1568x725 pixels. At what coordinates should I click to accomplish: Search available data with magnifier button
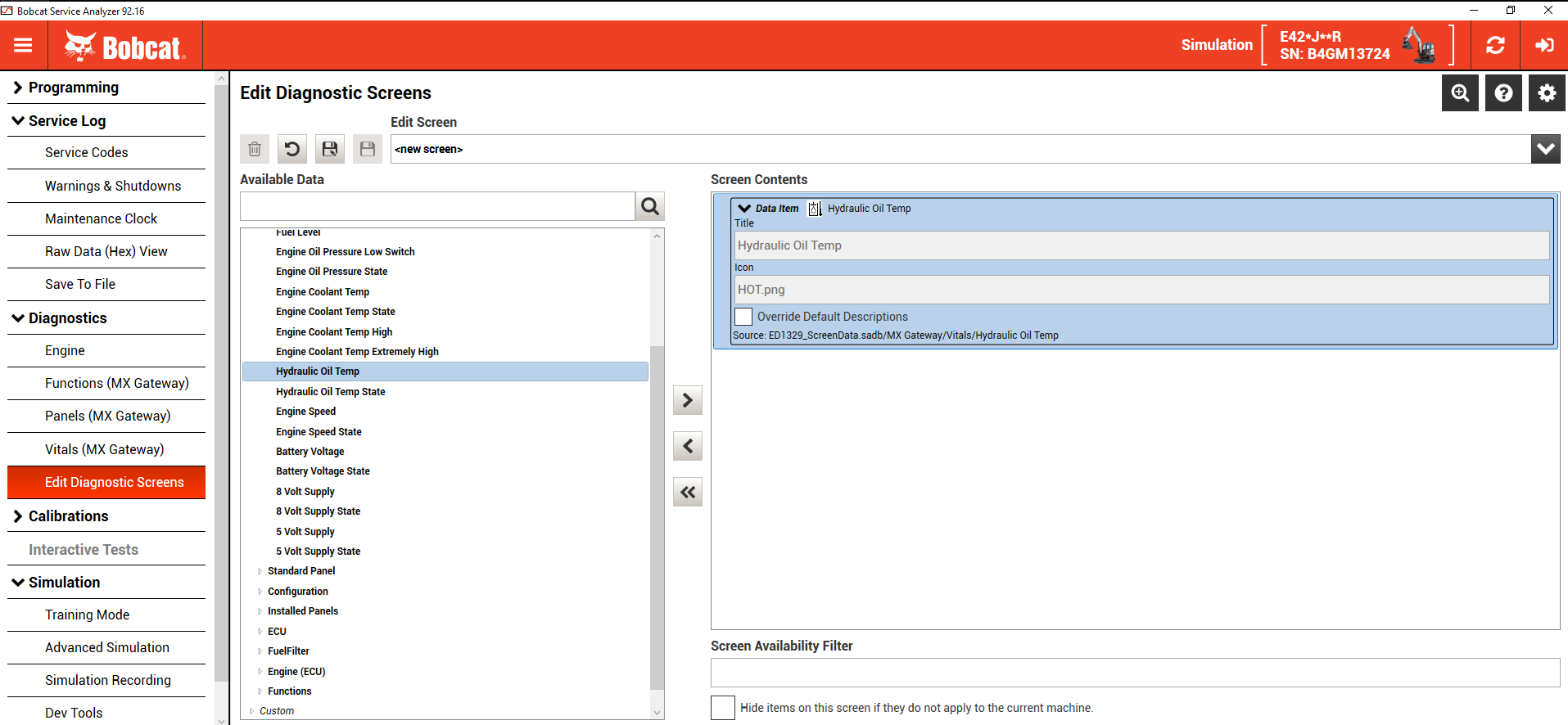click(650, 206)
